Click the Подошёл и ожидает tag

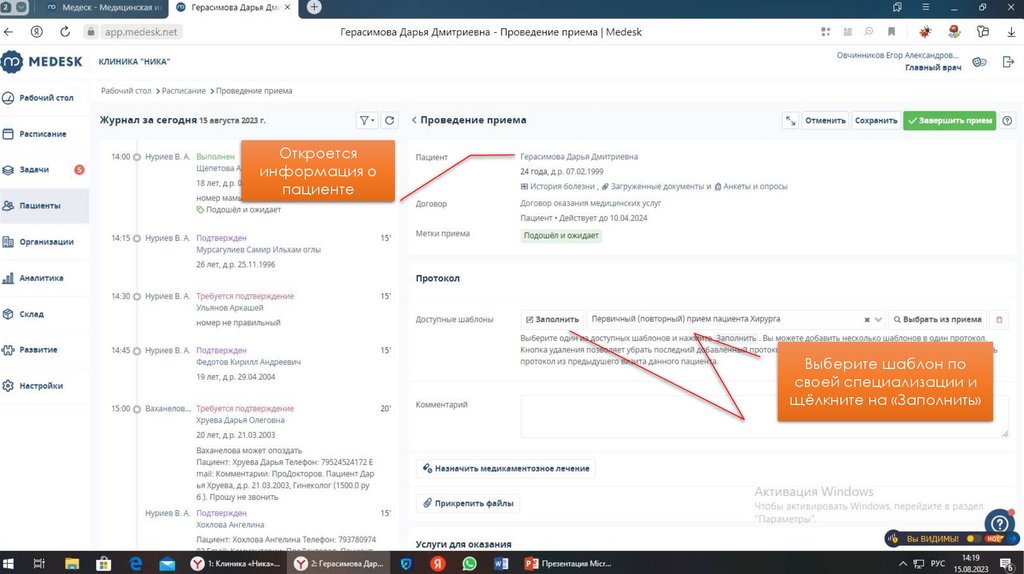tap(561, 236)
